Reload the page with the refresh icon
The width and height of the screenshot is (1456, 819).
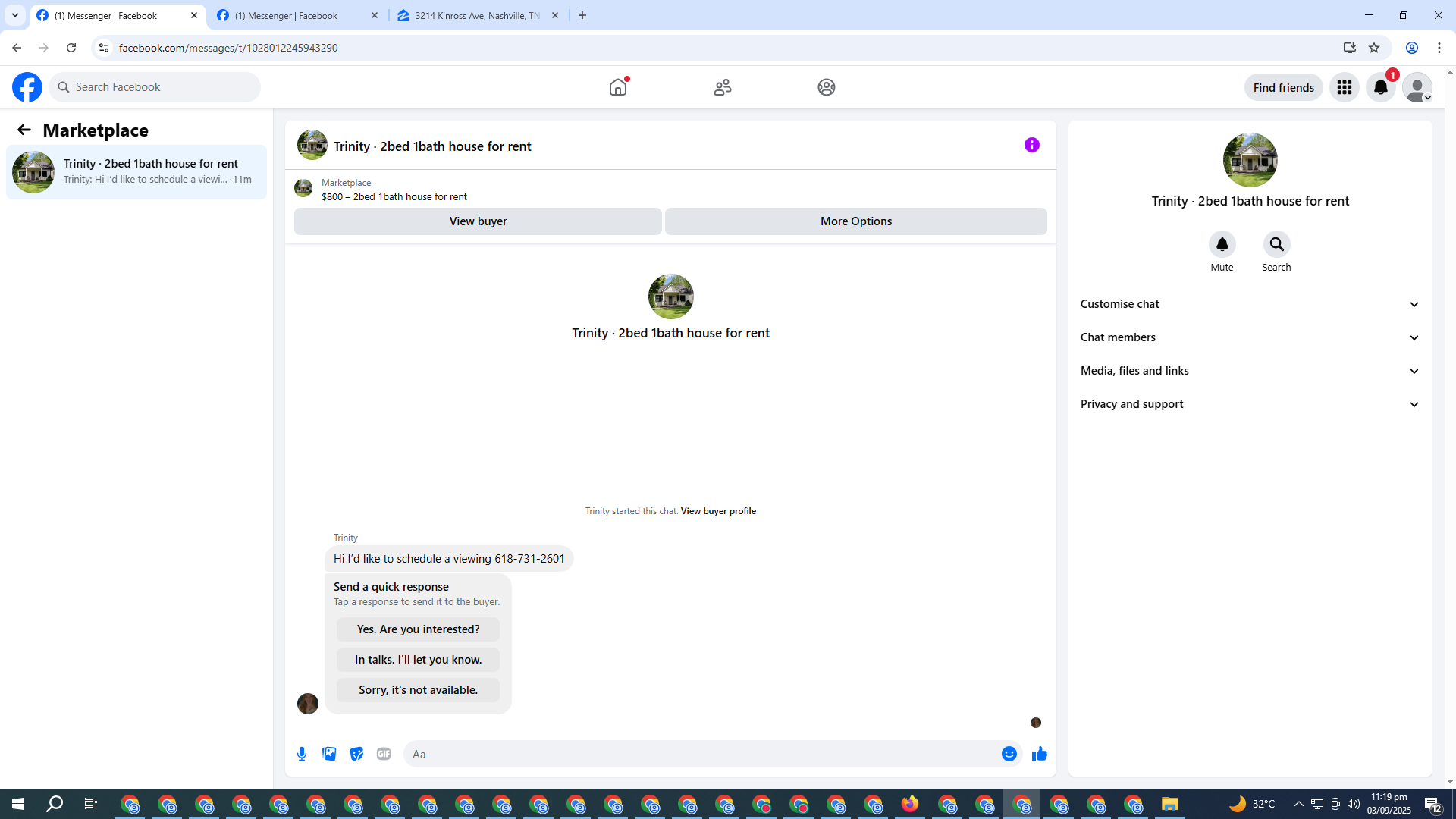(71, 48)
